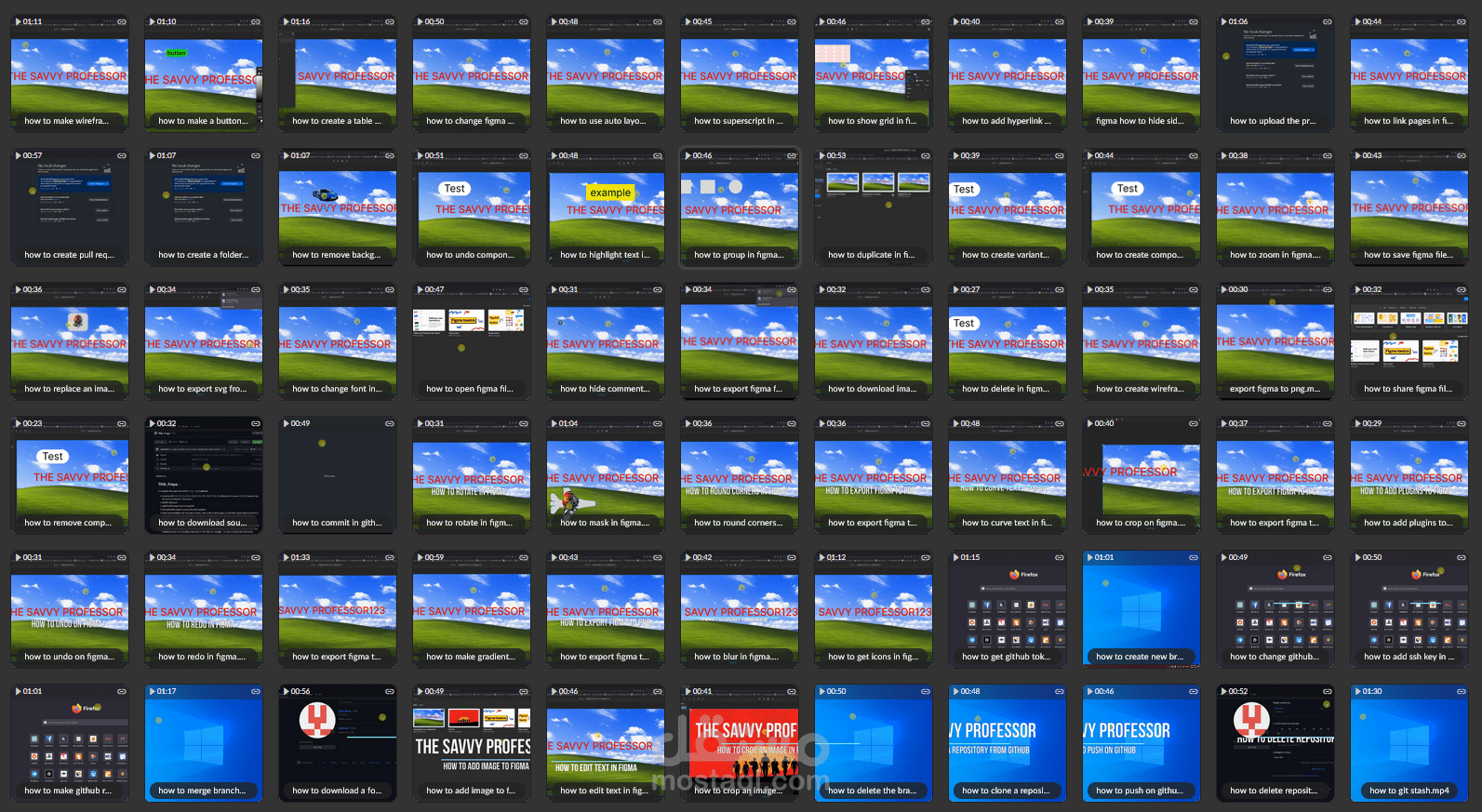Select the 'how to duplicate in fi...' label
This screenshot has width=1482, height=812.
(872, 255)
